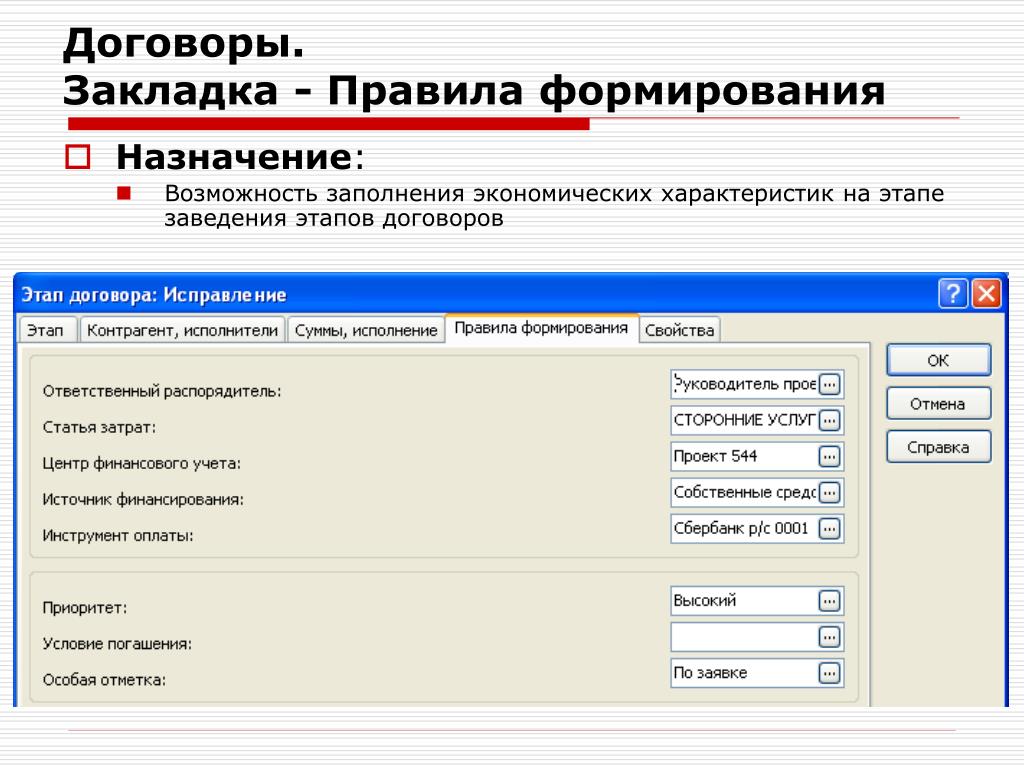Click the Отмена button
The image size is (1024, 768).
pyautogui.click(x=938, y=404)
